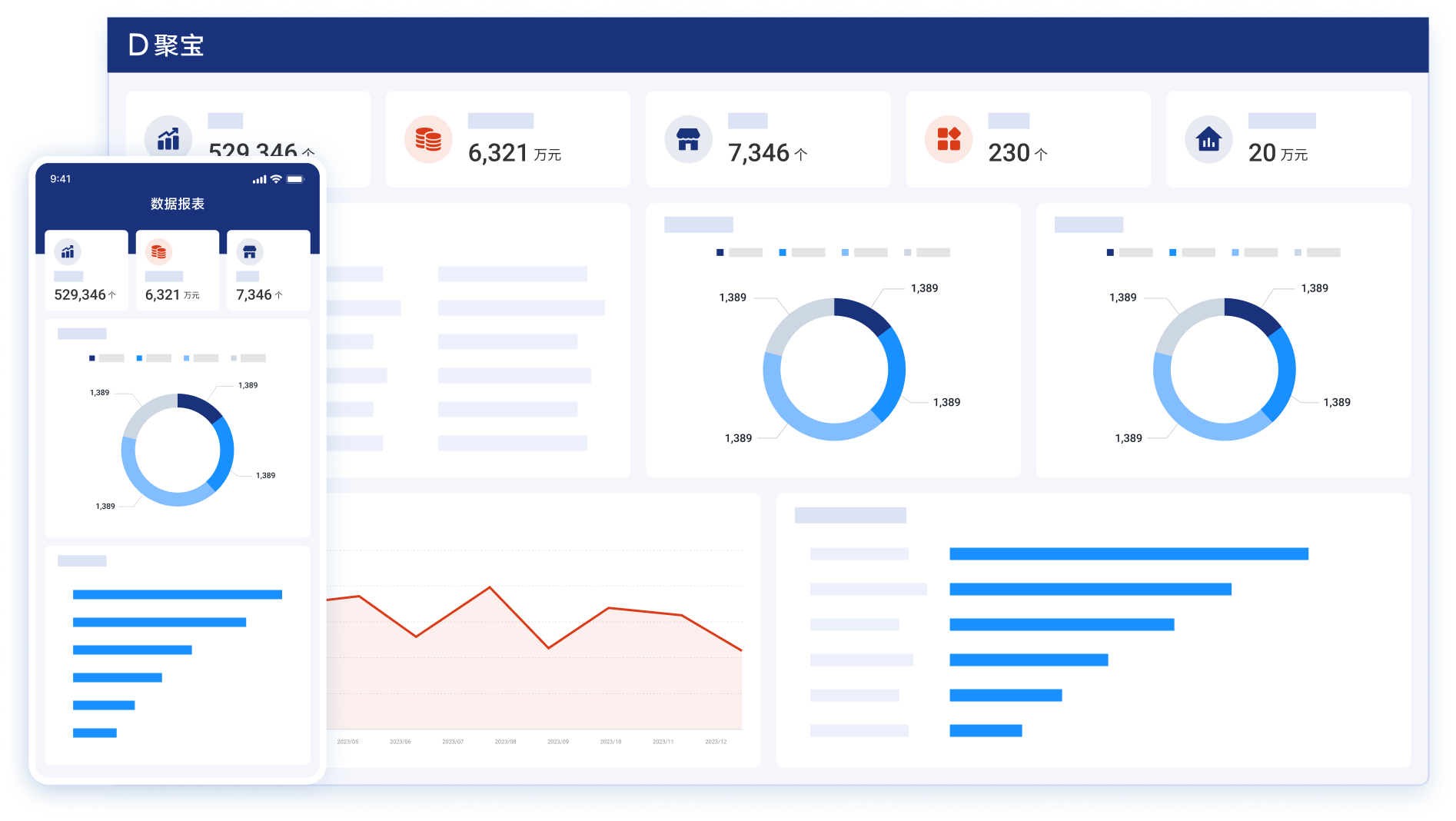Click the red grid apps icon beside 230
Screen dimensions: 1456x821
[949, 139]
